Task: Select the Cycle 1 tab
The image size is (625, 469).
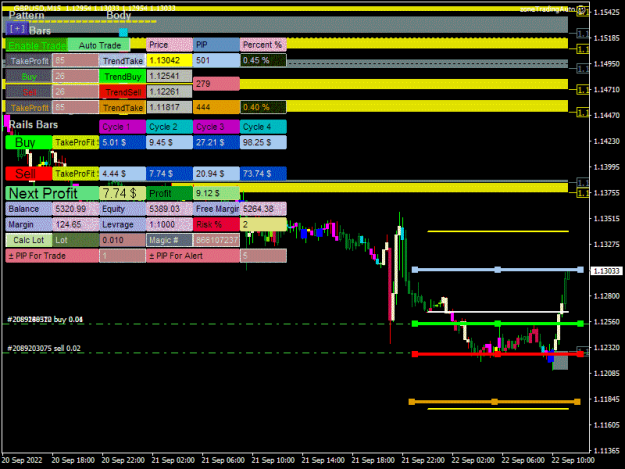Action: coord(123,127)
